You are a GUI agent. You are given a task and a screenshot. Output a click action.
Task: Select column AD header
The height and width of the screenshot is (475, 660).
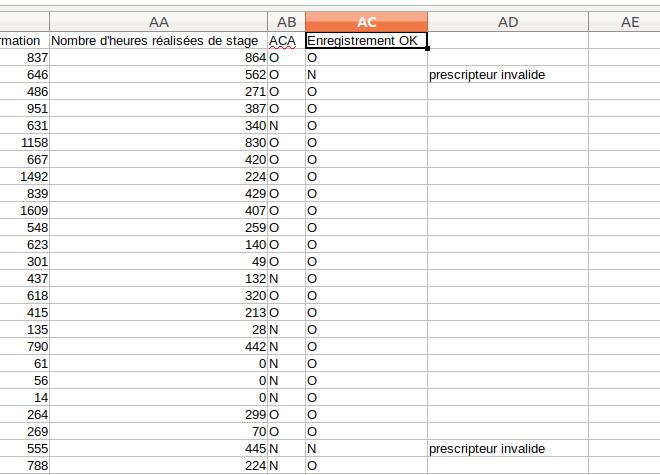tap(508, 22)
